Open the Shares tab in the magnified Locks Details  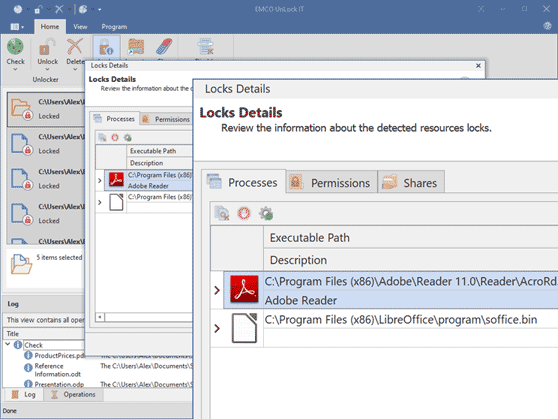(x=411, y=182)
